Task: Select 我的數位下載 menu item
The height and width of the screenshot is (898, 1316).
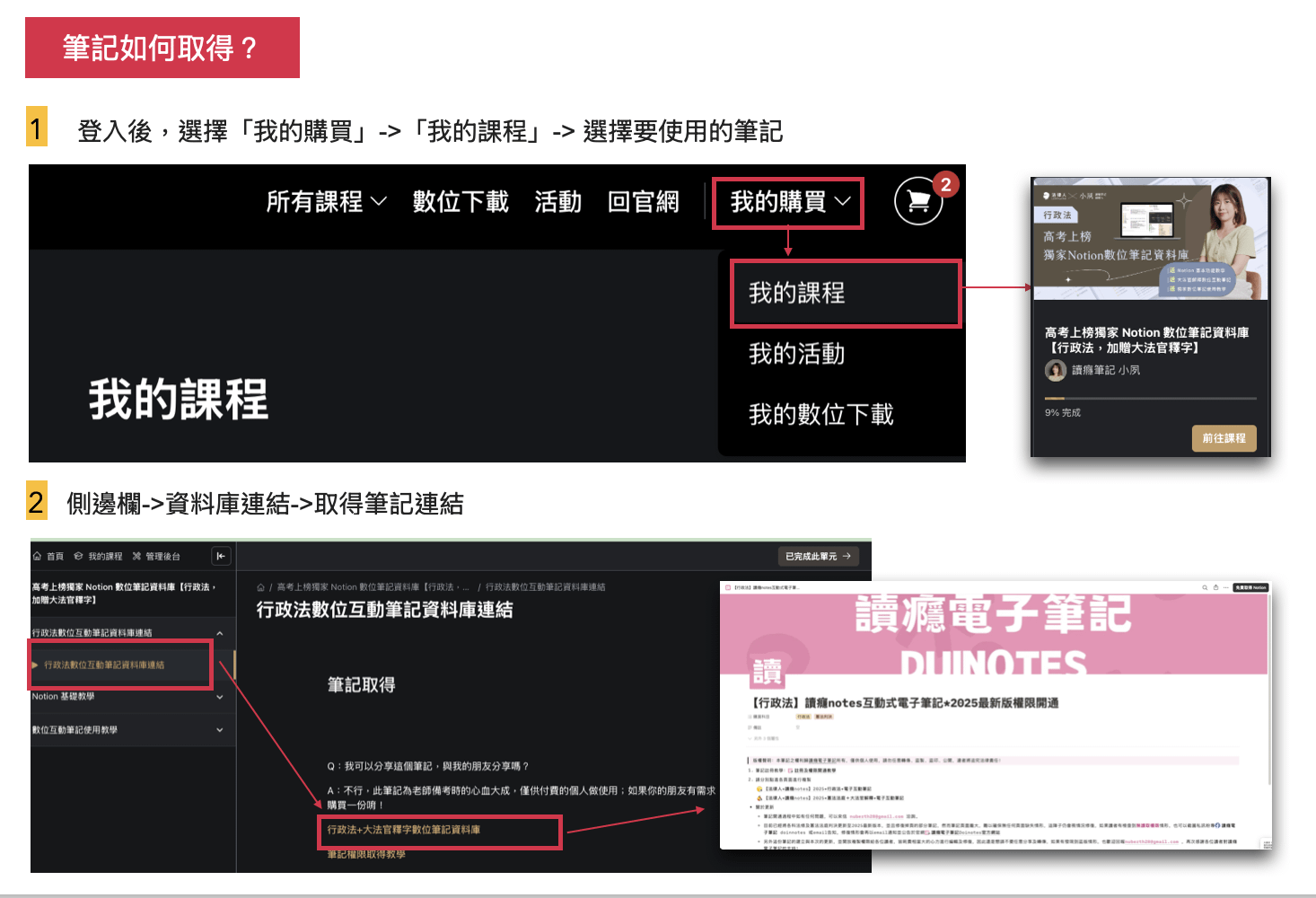Action: 821,414
